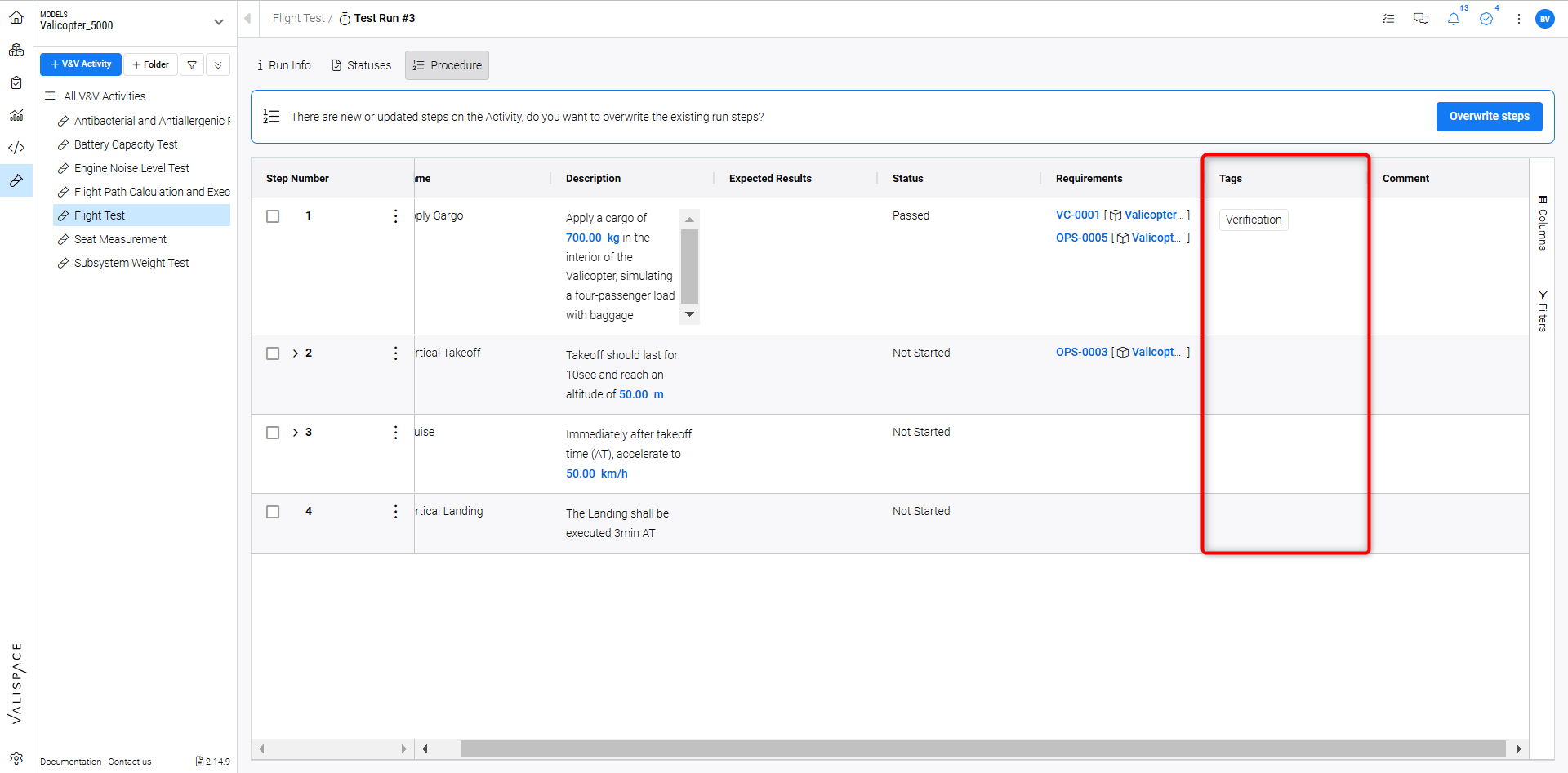Open the components module icon in sidebar
This screenshot has height=773, width=1568.
tap(16, 50)
